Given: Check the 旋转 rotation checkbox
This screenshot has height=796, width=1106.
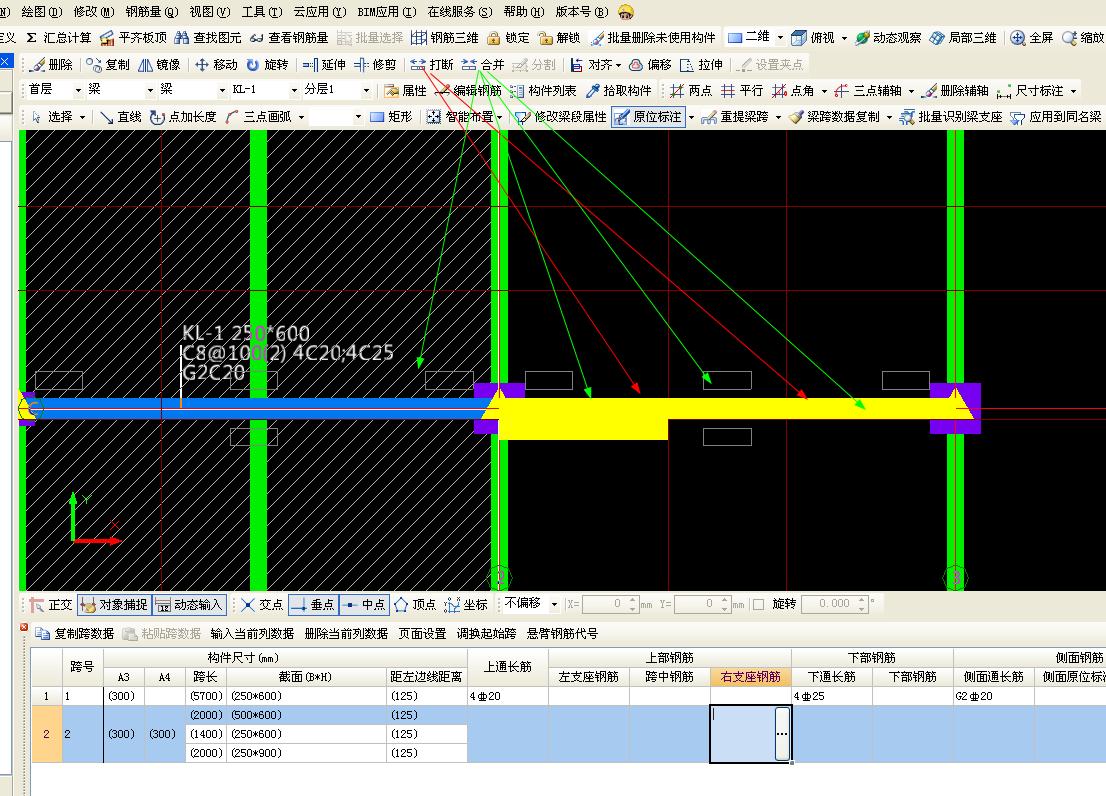Looking at the screenshot, I should 759,605.
